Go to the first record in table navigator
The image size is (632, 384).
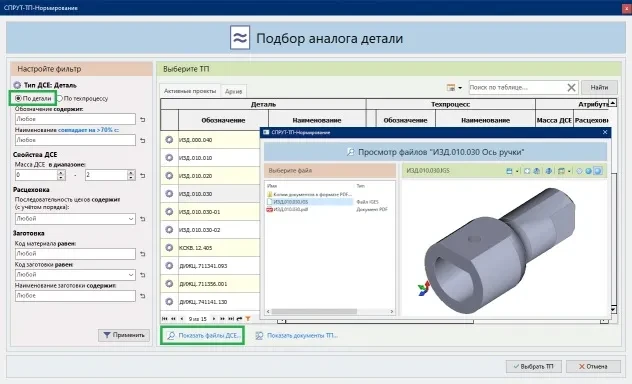[164, 319]
